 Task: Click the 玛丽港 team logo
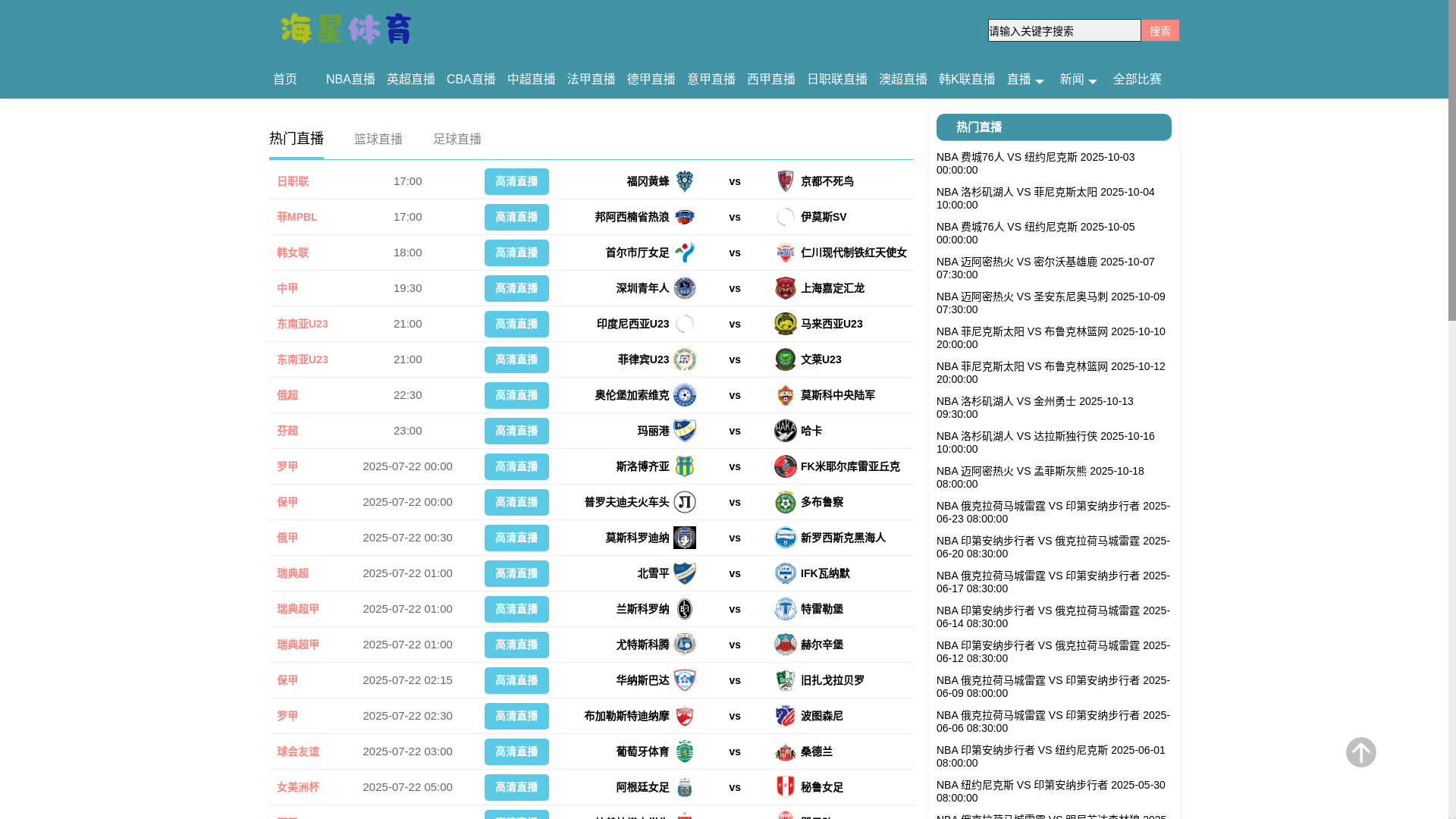point(685,431)
